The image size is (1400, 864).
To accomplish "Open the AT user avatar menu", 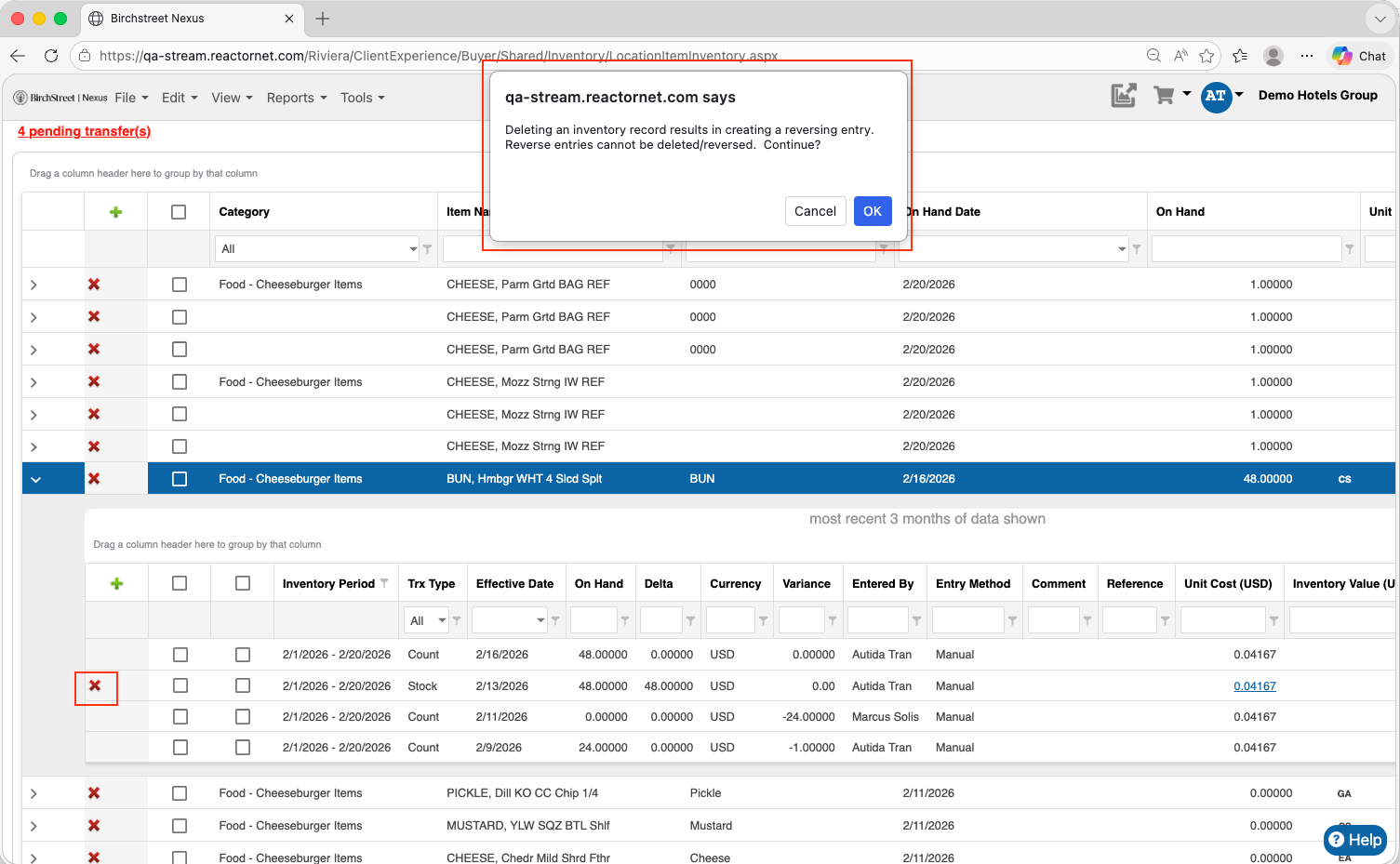I will 1216,96.
